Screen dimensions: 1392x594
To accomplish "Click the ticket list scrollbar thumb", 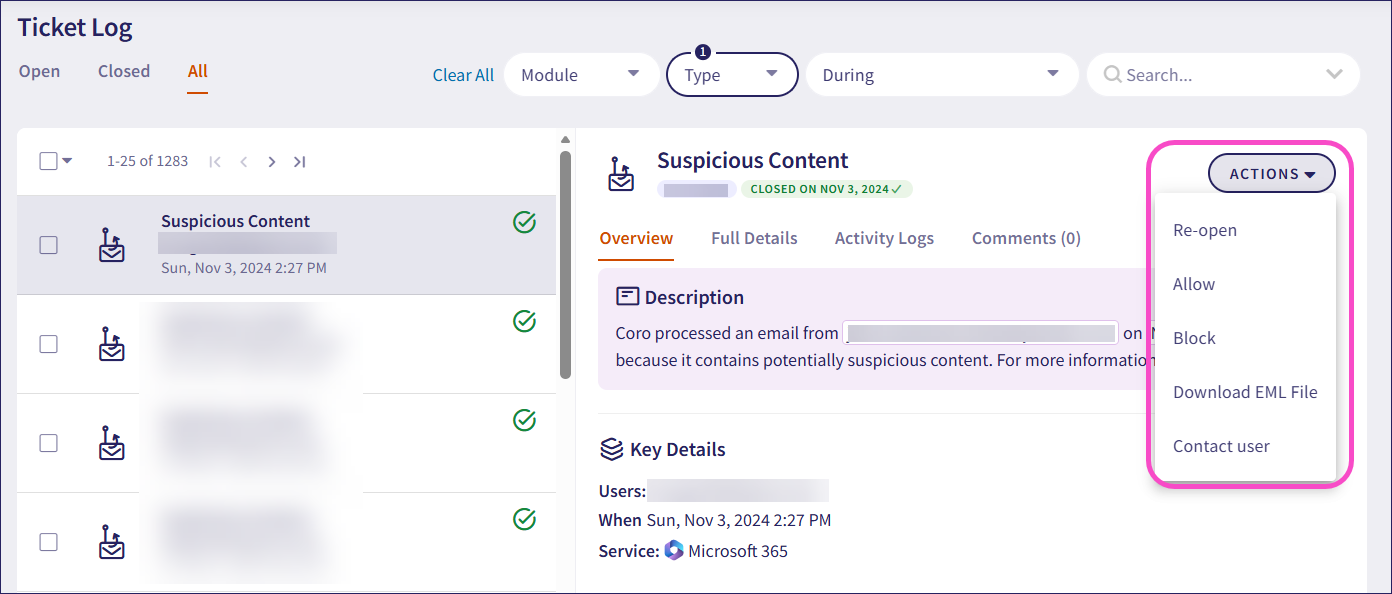I will pos(565,265).
